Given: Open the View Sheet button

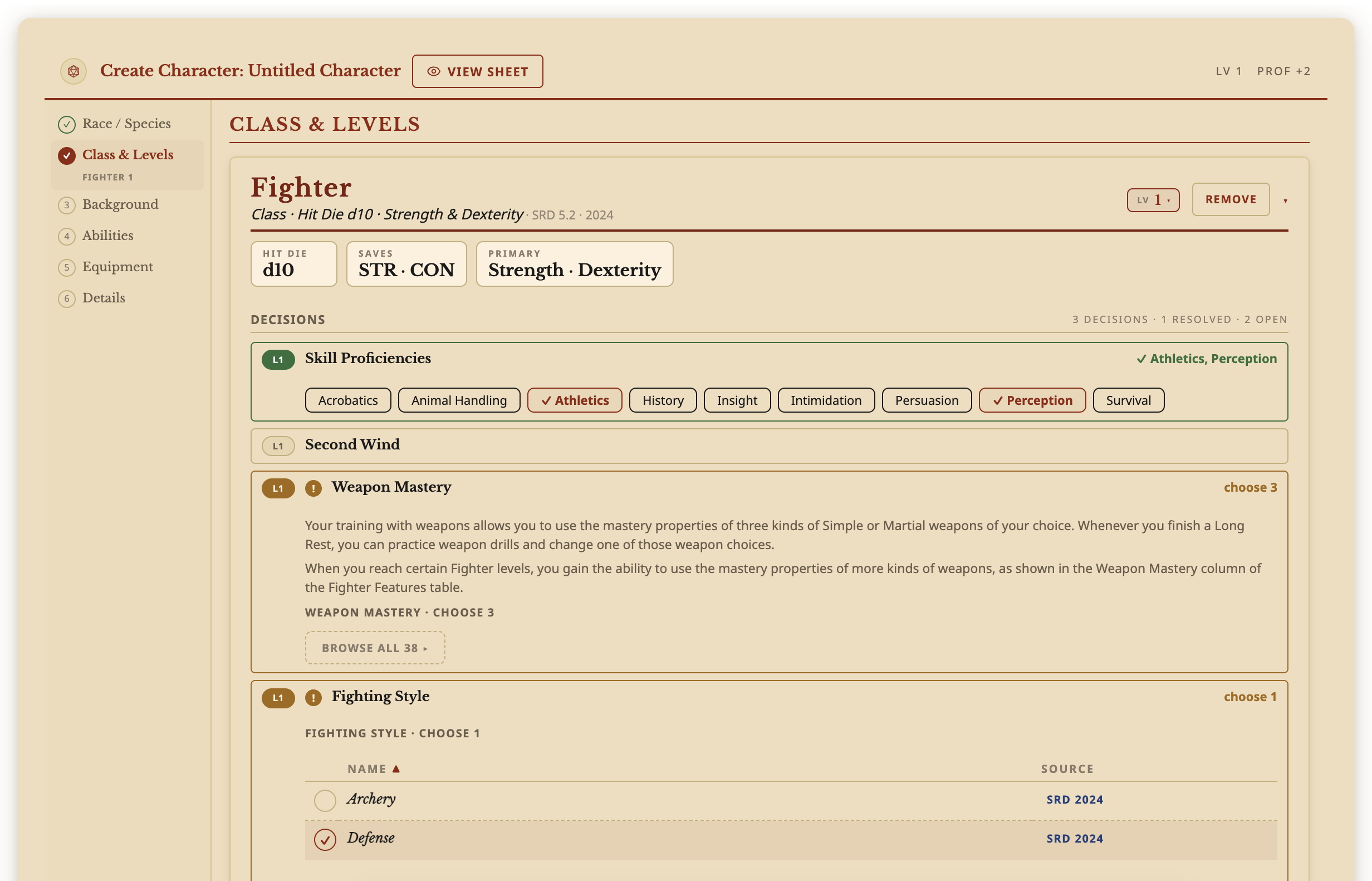Looking at the screenshot, I should pyautogui.click(x=478, y=71).
